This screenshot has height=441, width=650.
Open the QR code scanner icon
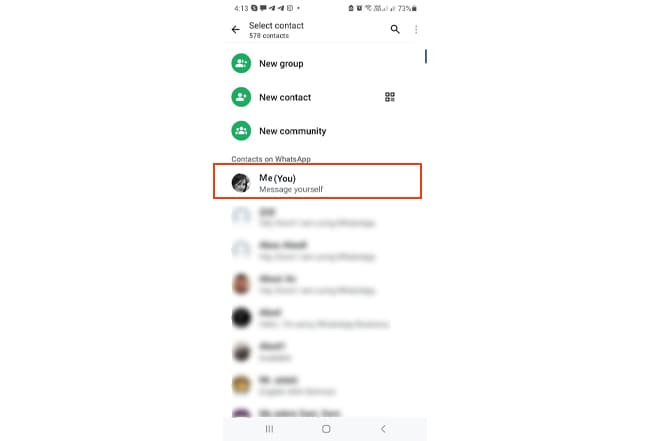point(390,97)
